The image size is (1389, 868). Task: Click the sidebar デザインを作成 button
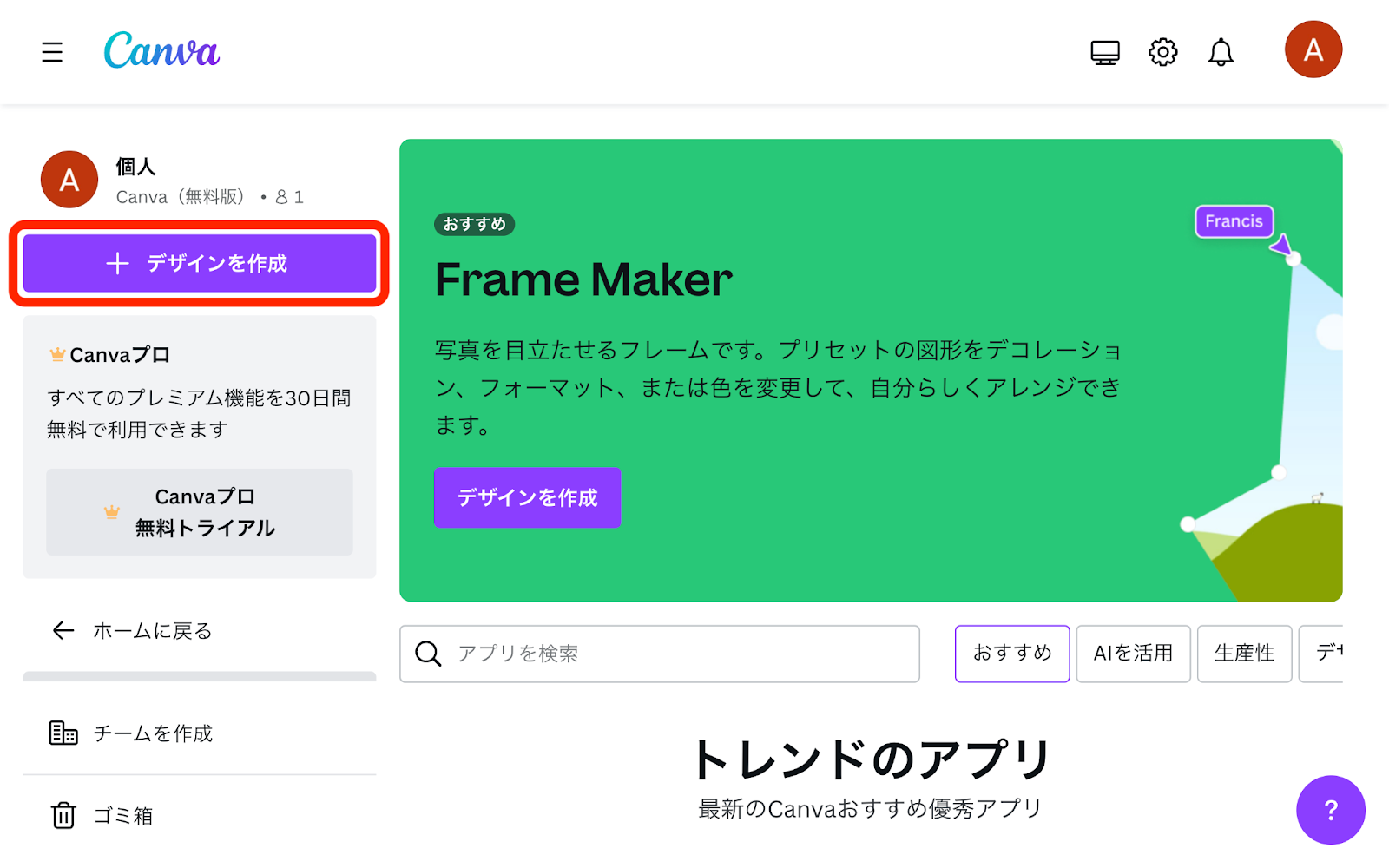[200, 263]
